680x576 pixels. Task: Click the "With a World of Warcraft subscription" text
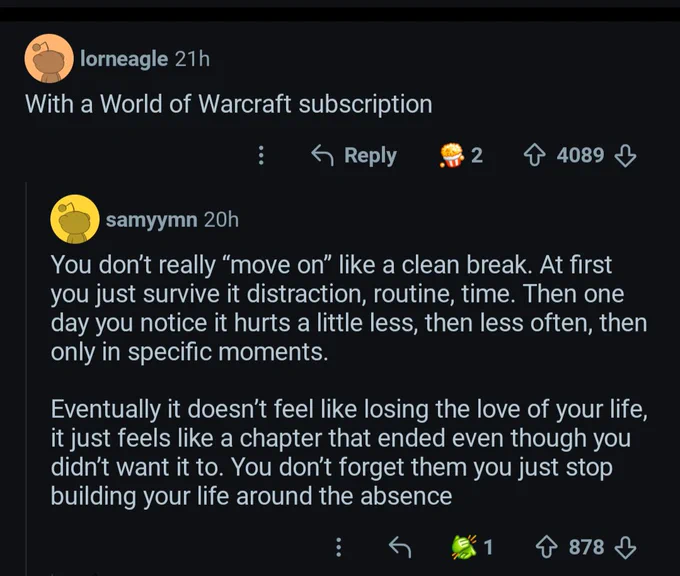point(229,104)
